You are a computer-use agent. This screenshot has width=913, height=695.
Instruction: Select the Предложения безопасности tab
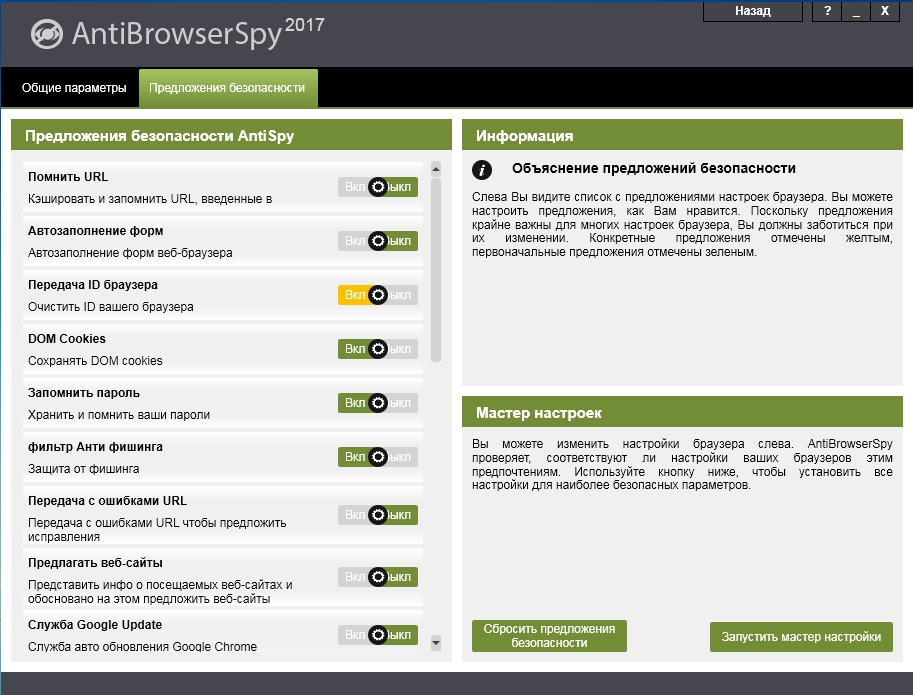[x=228, y=88]
